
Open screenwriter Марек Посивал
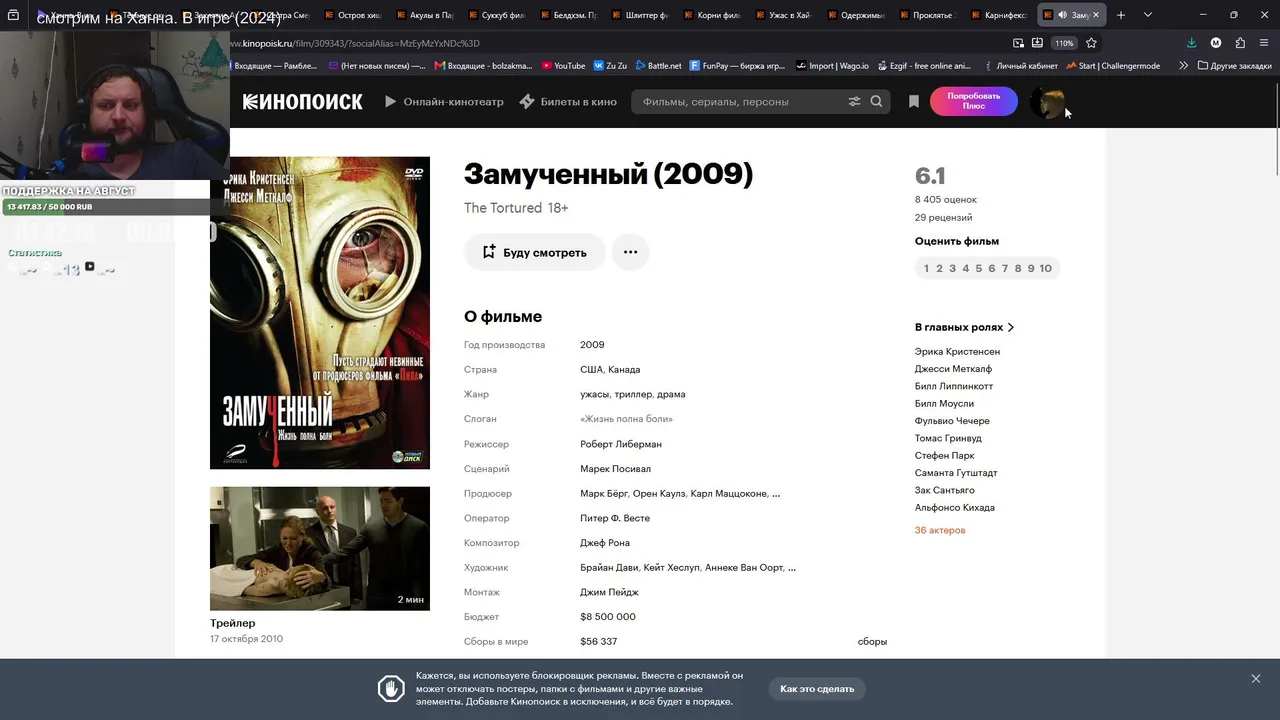click(615, 469)
